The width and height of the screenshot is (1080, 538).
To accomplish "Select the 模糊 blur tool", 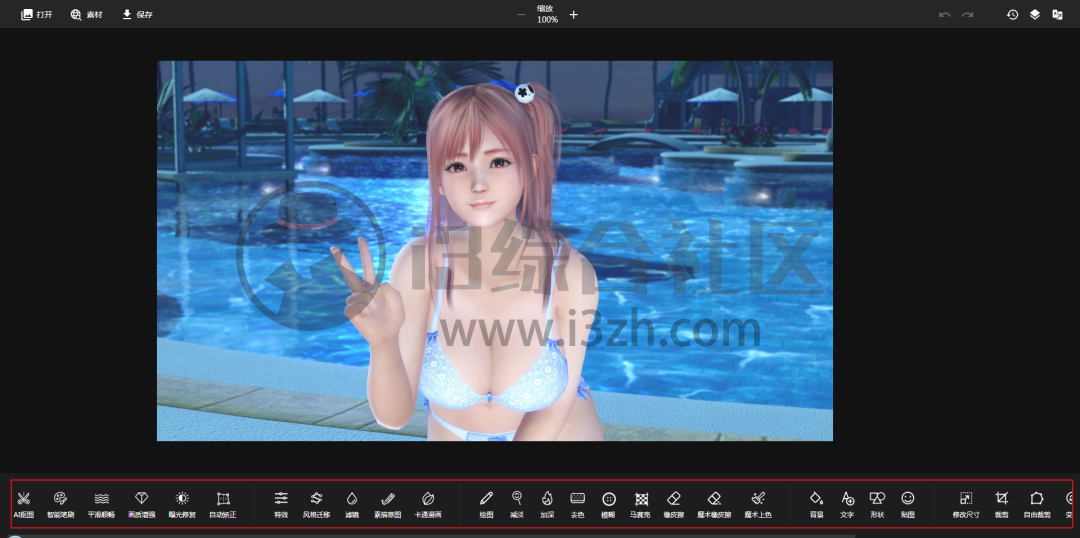I will pos(608,504).
